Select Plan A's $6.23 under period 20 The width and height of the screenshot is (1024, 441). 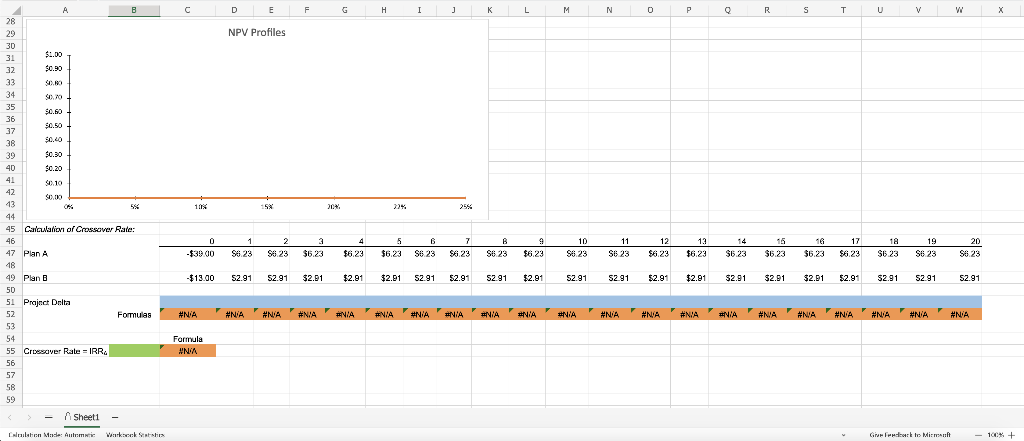pyautogui.click(x=959, y=253)
